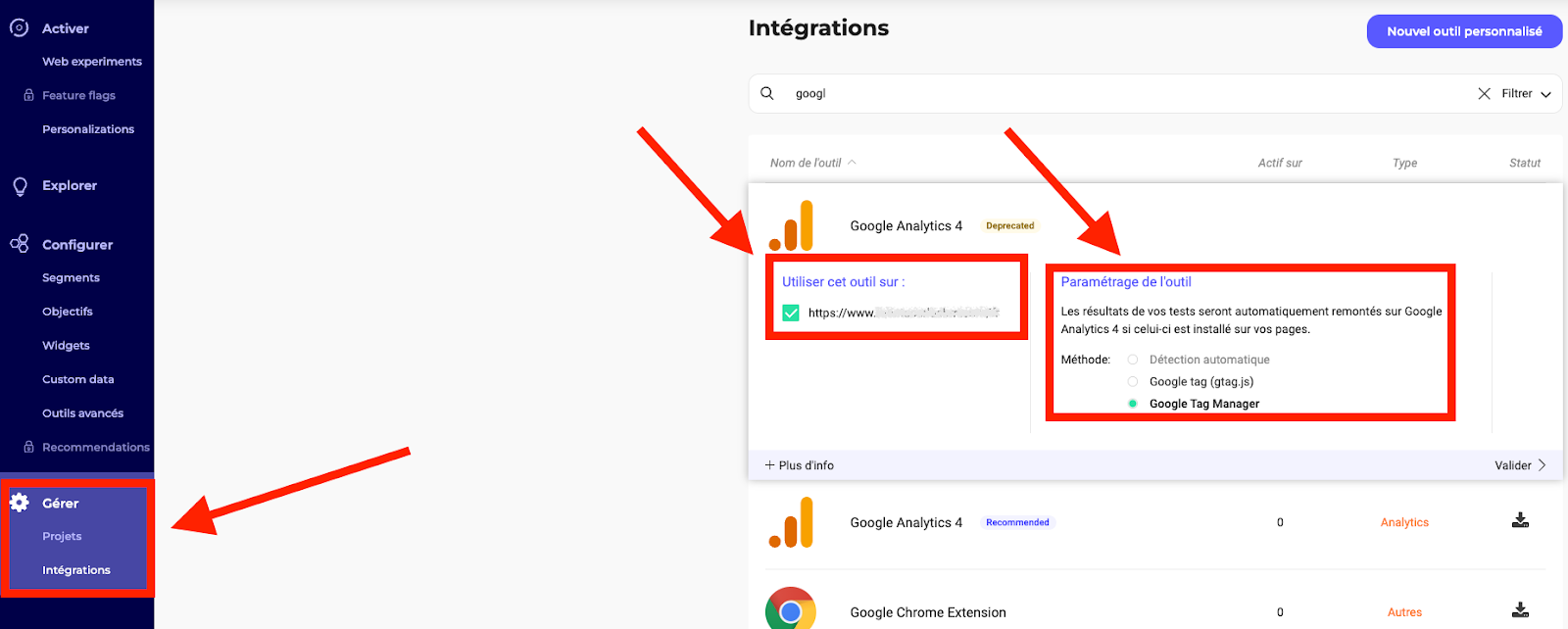Image resolution: width=1568 pixels, height=629 pixels.
Task: Click Nouvel outil personnalisé button
Action: [1464, 31]
